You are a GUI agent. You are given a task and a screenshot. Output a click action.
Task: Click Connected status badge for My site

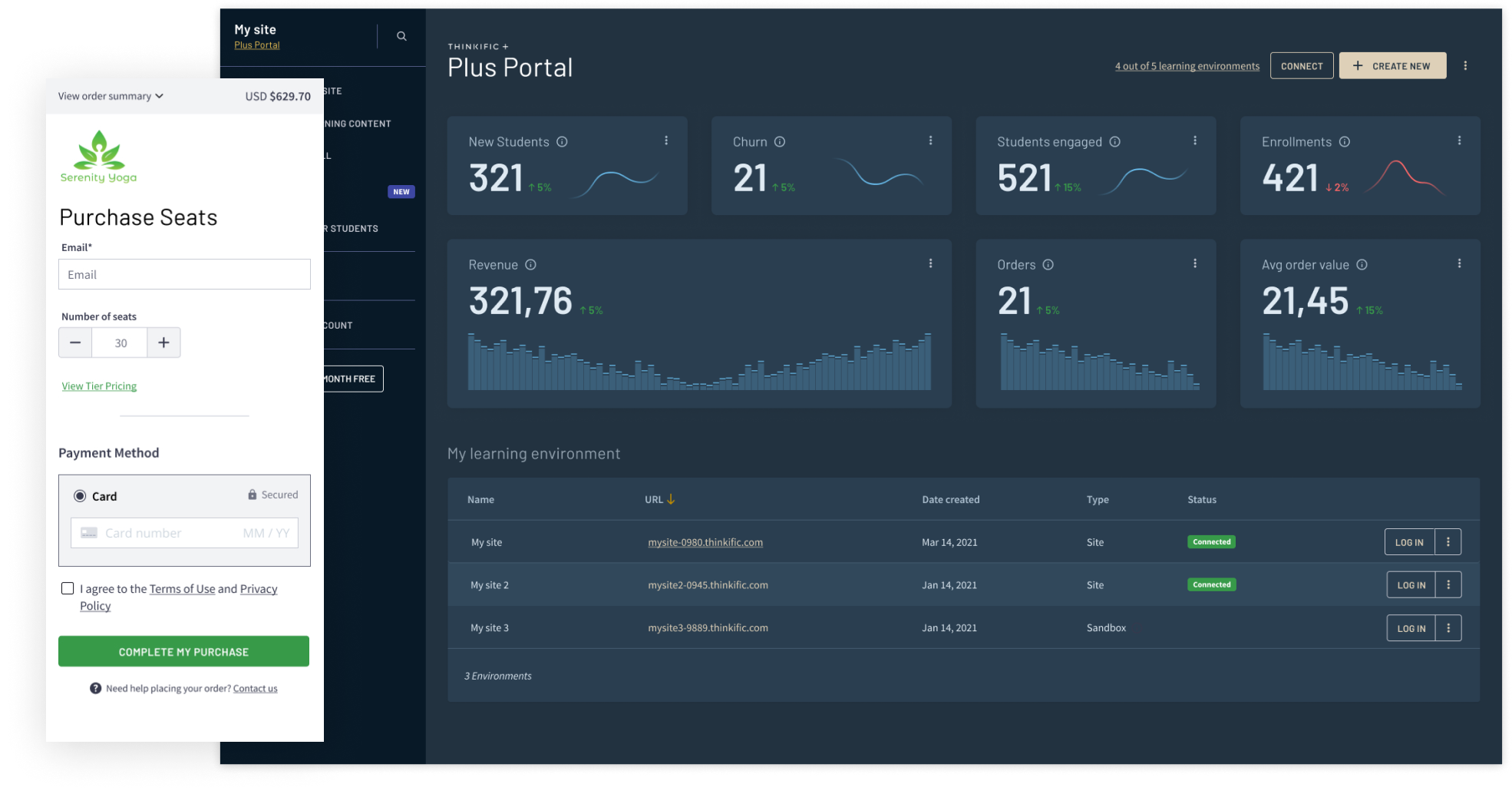(x=1211, y=542)
